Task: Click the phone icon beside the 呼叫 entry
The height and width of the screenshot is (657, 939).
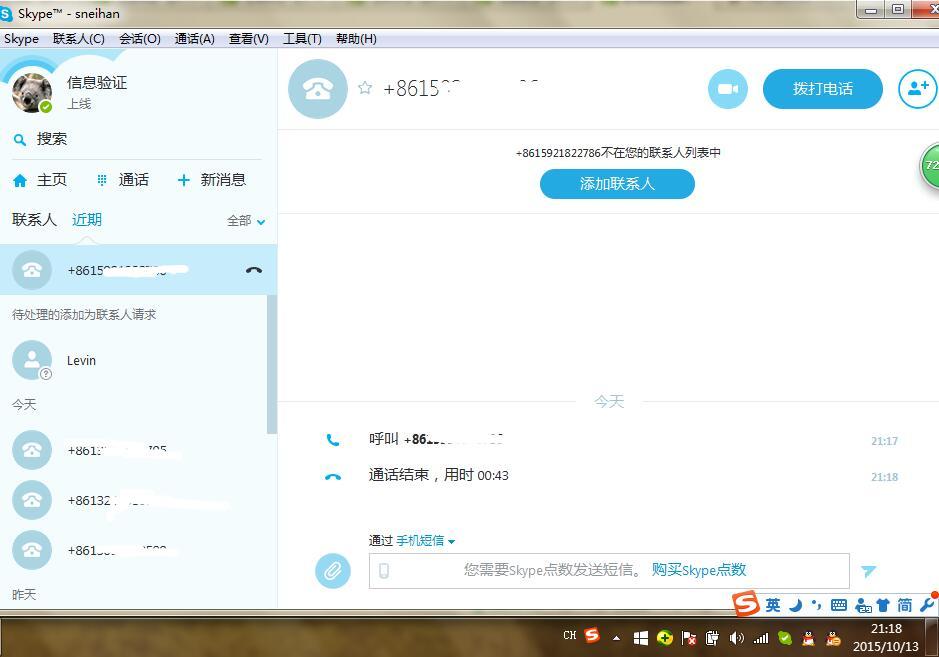Action: pyautogui.click(x=333, y=440)
